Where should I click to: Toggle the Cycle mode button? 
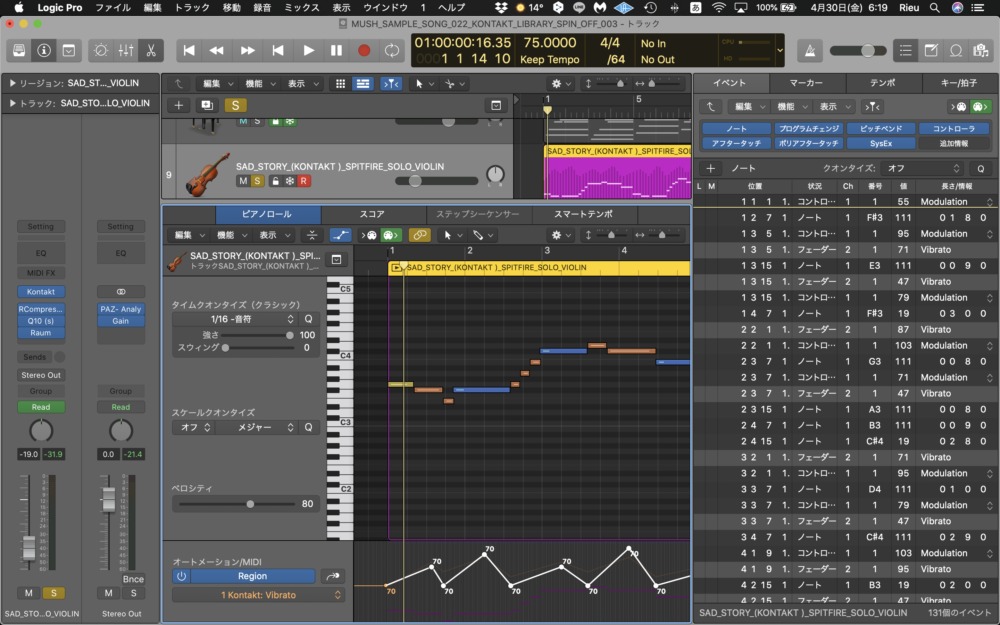point(391,50)
